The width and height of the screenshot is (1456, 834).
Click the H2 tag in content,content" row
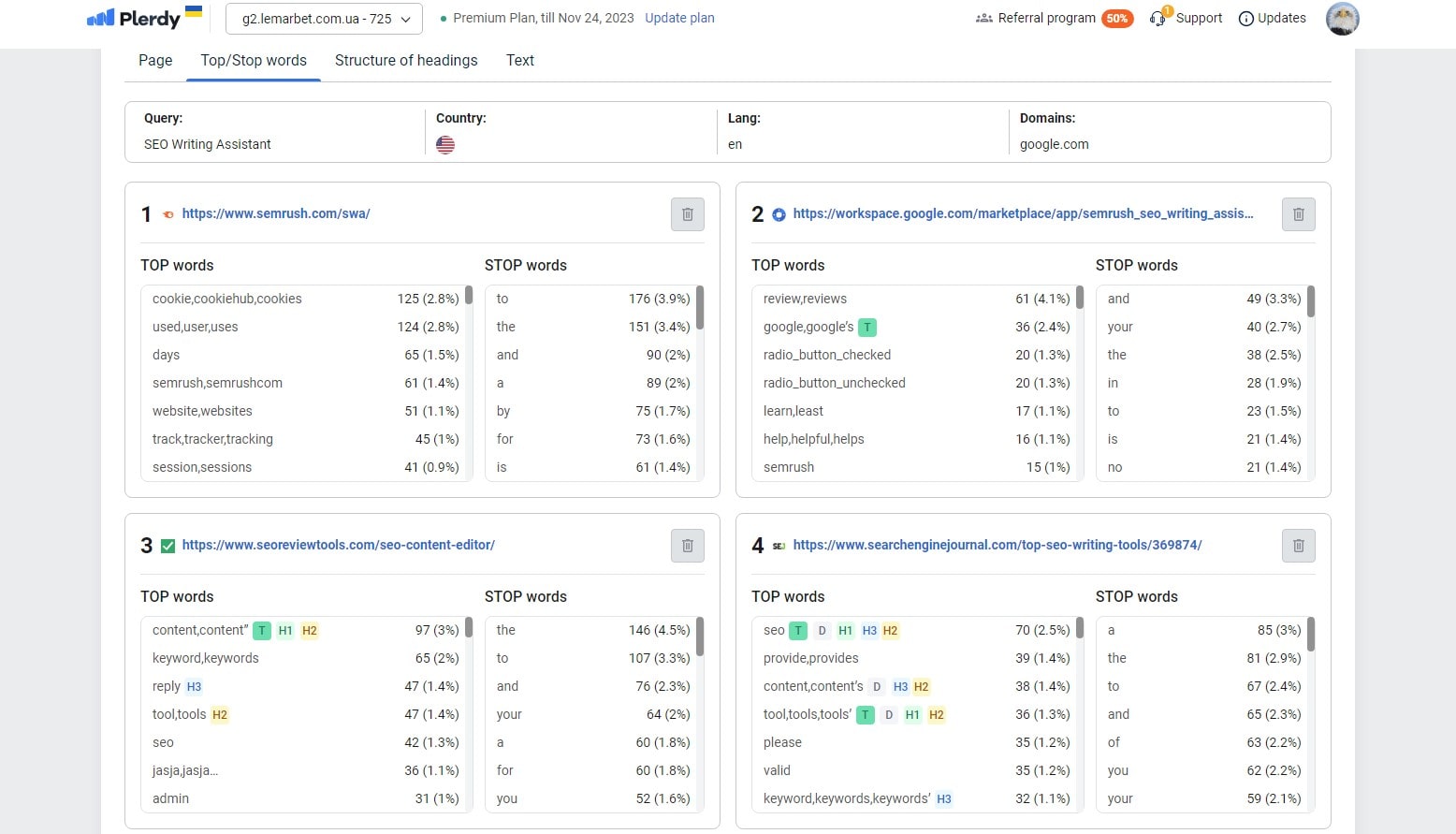(310, 631)
